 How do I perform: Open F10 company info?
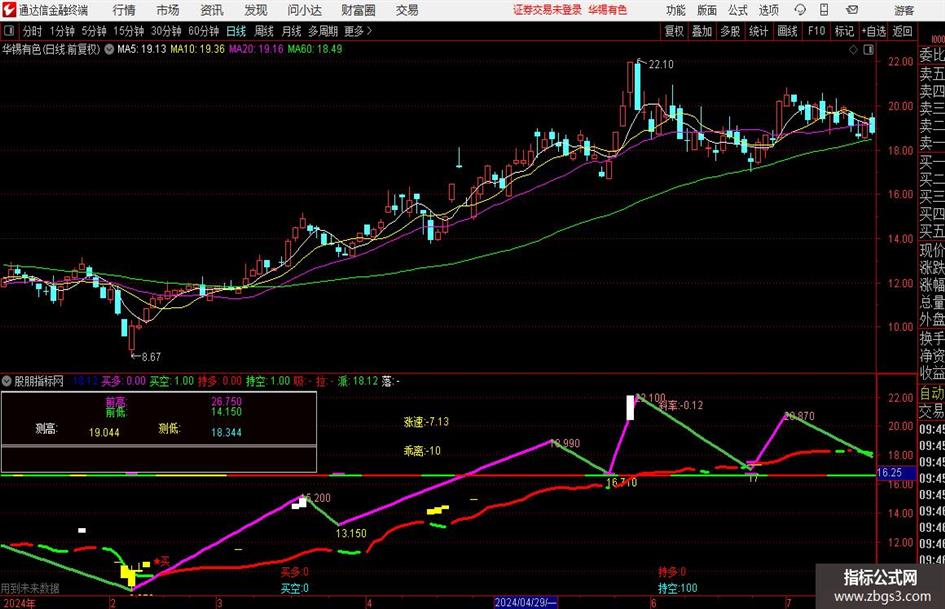[817, 31]
